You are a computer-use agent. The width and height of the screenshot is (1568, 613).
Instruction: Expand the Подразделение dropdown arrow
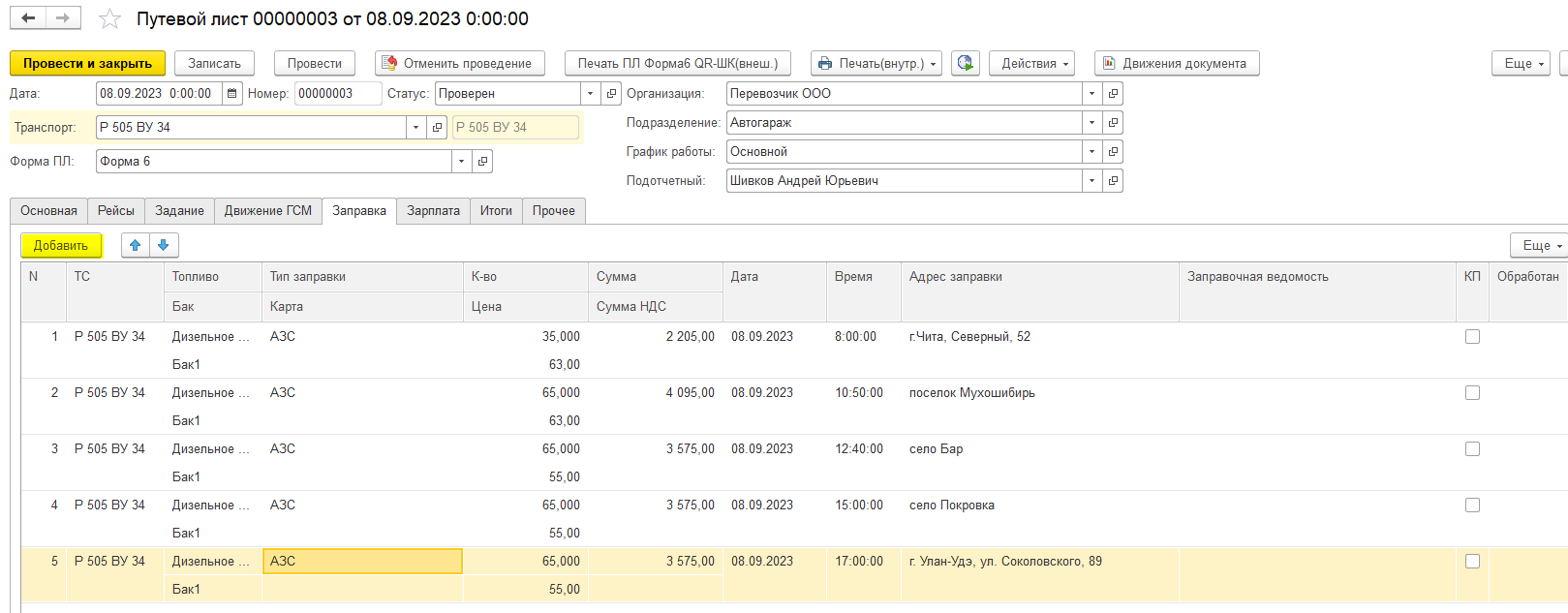(x=1091, y=123)
